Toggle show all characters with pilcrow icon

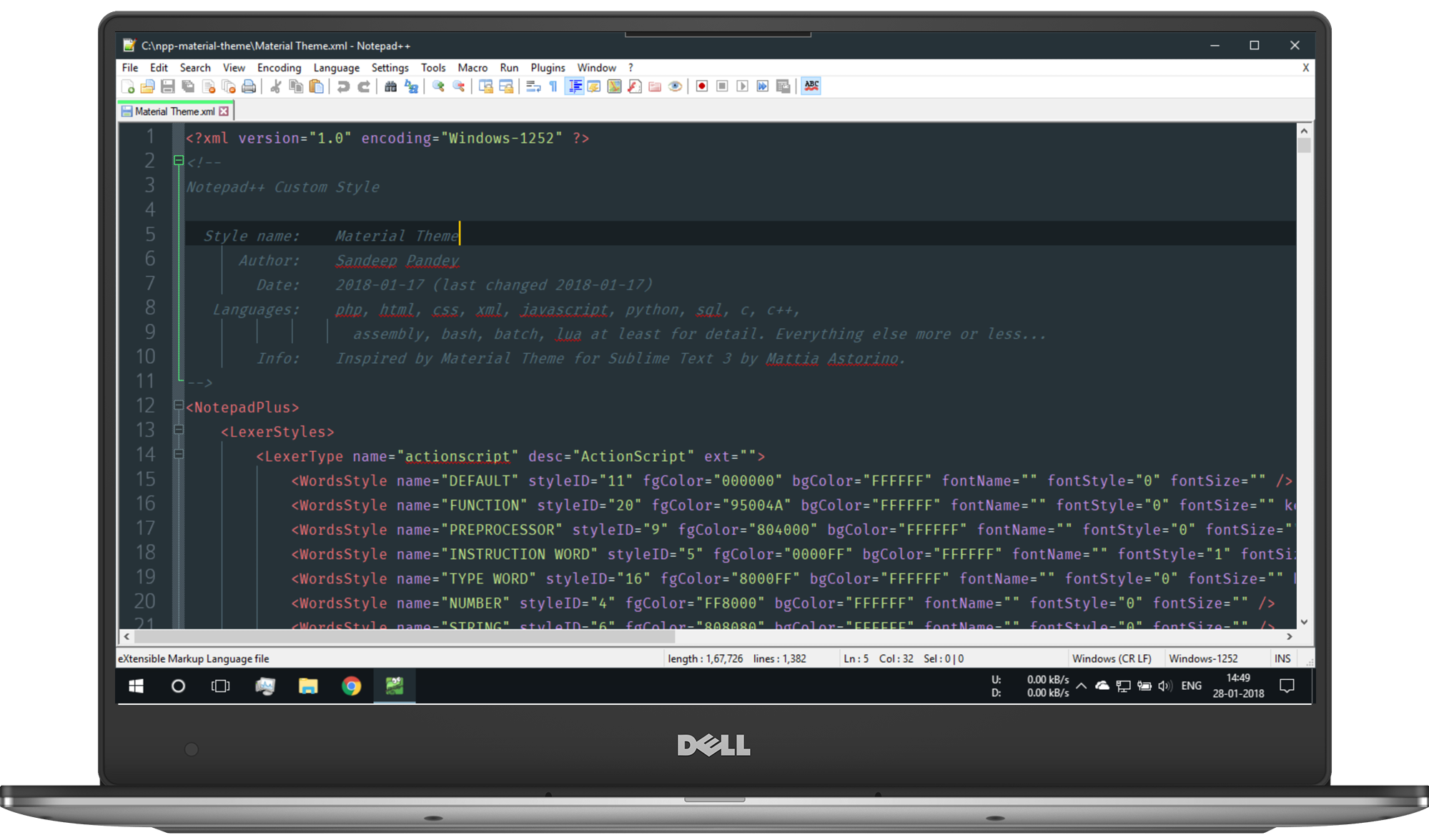coord(553,86)
